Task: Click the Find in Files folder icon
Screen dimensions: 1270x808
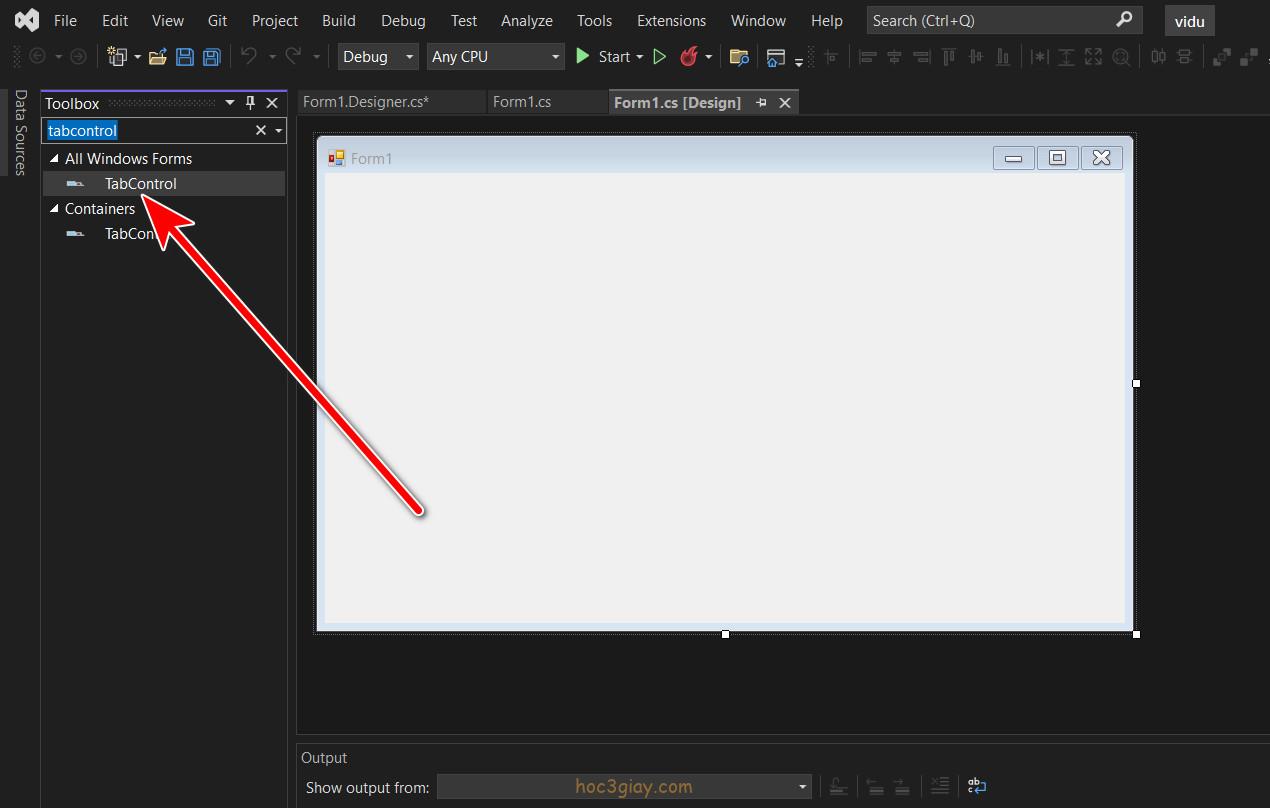Action: click(739, 57)
